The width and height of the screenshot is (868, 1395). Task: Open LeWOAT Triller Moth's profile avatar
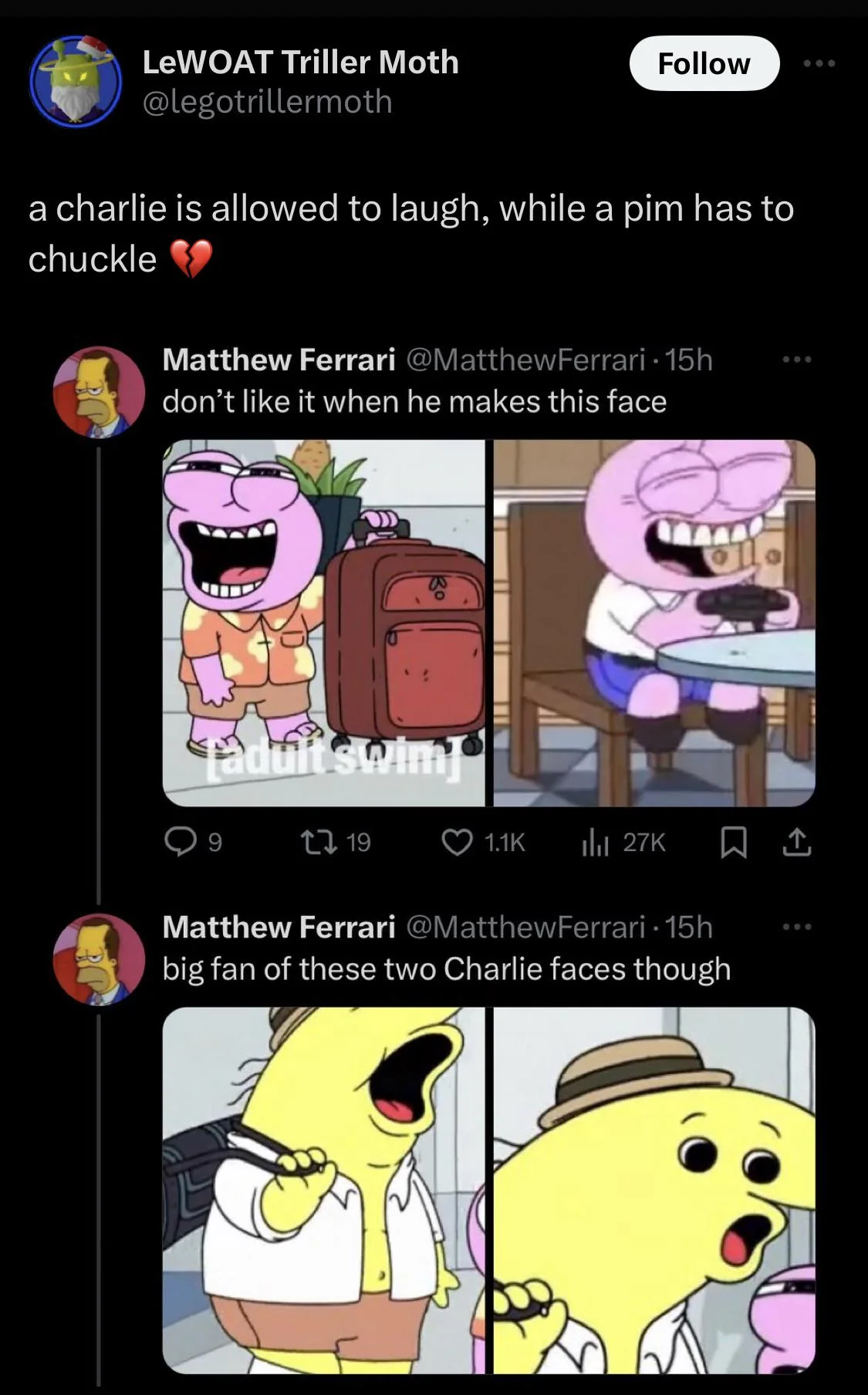tap(75, 81)
